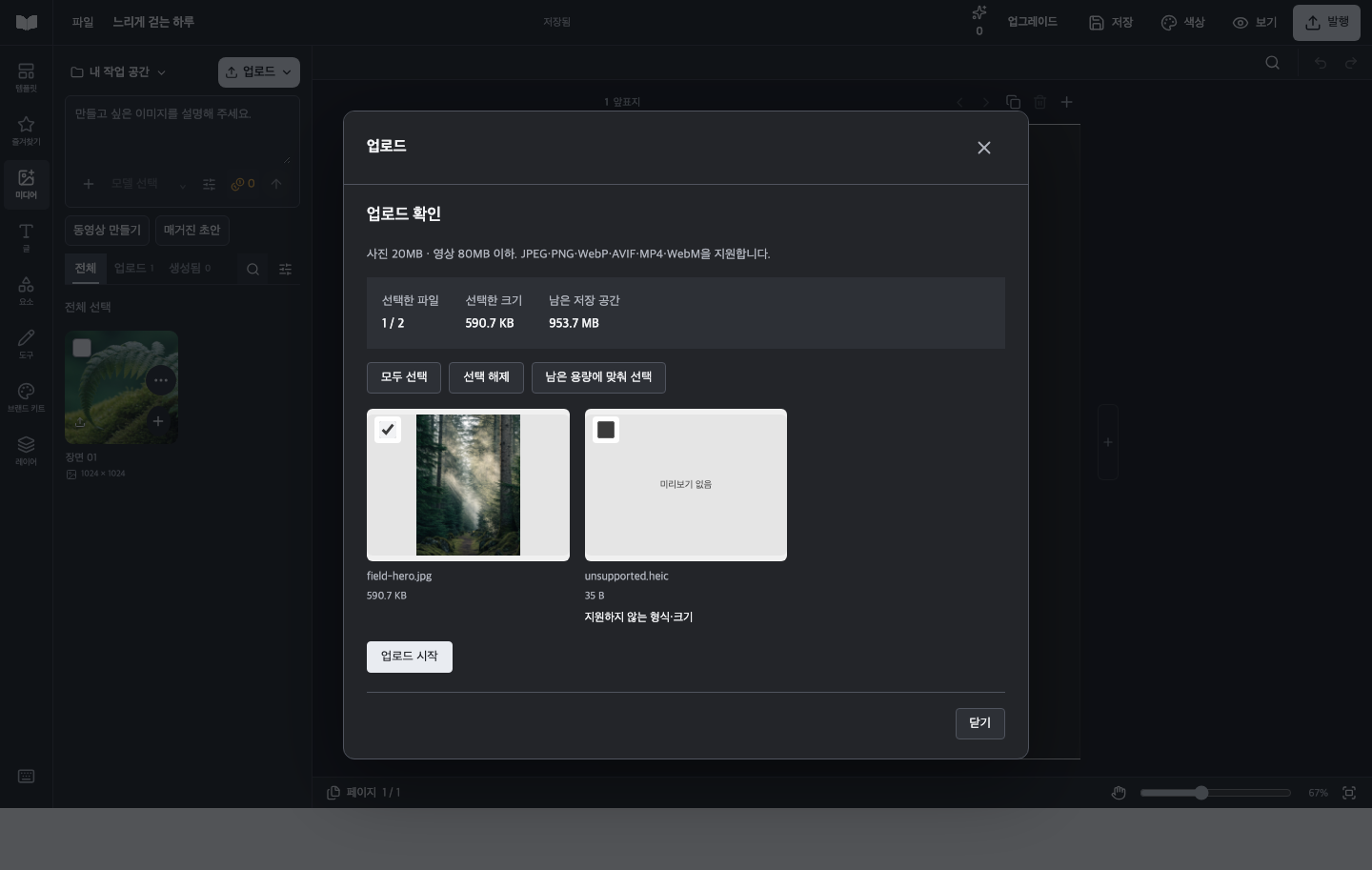Open the 레이어 layers panel

tap(26, 451)
